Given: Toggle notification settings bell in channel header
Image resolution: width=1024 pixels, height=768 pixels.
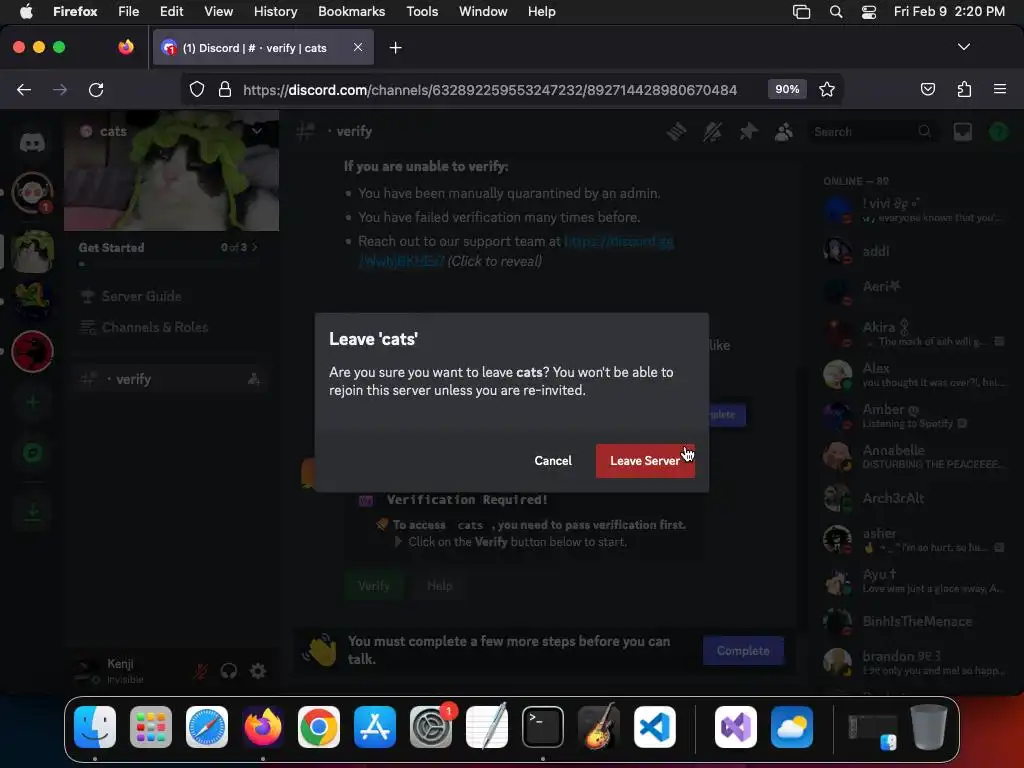Looking at the screenshot, I should pos(712,132).
